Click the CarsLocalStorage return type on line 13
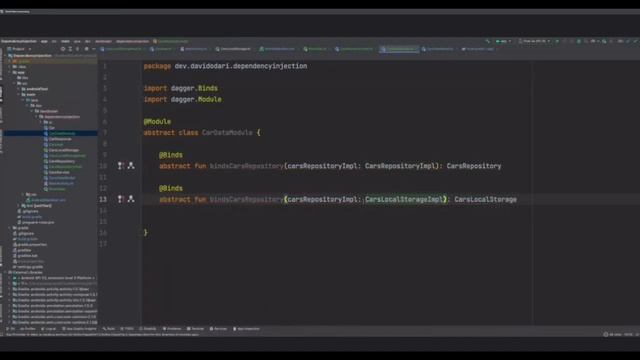The image size is (640, 360). pos(485,199)
